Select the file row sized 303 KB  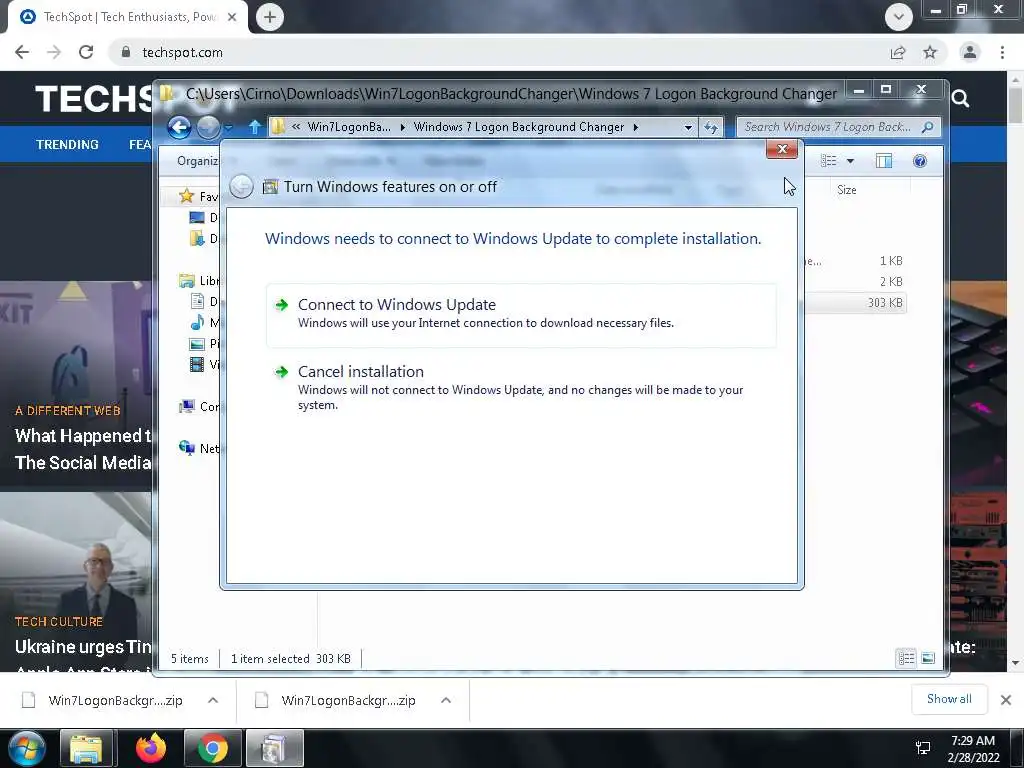coord(856,302)
